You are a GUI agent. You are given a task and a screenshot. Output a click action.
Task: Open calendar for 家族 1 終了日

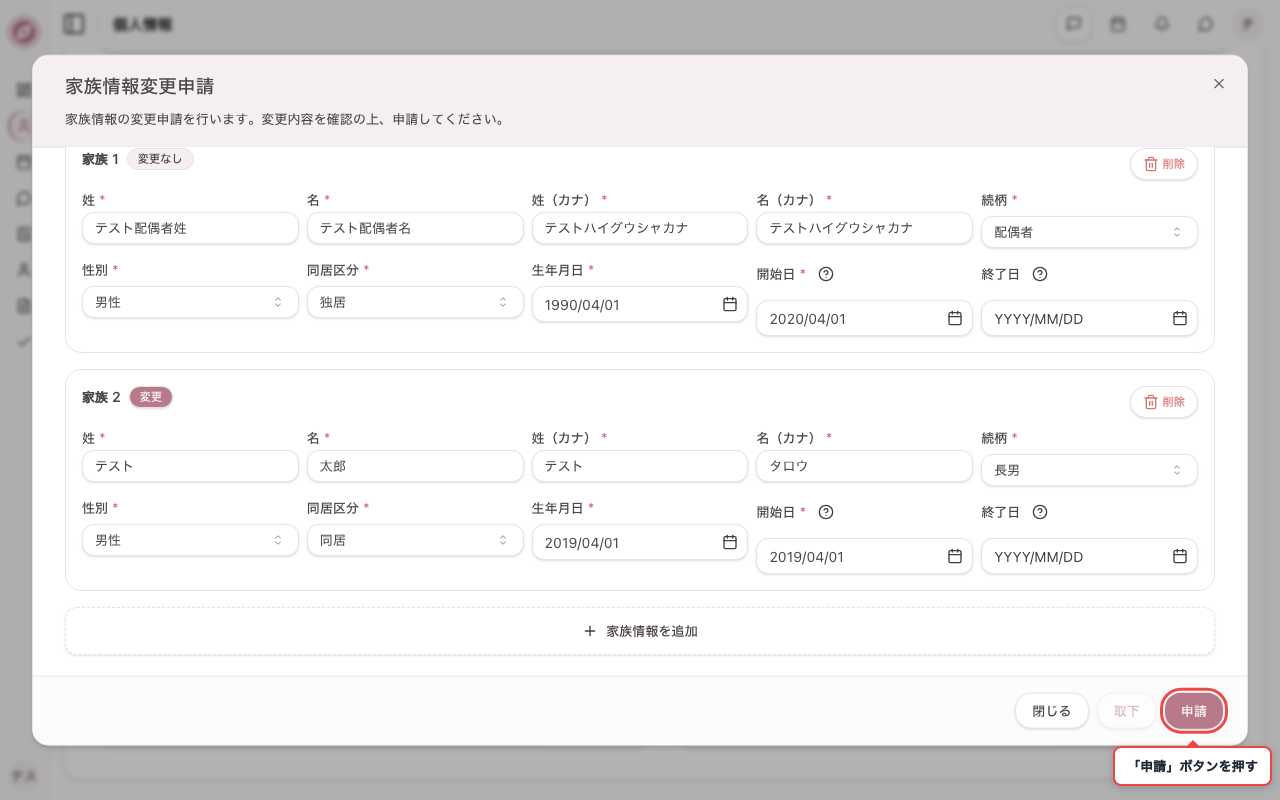1180,318
